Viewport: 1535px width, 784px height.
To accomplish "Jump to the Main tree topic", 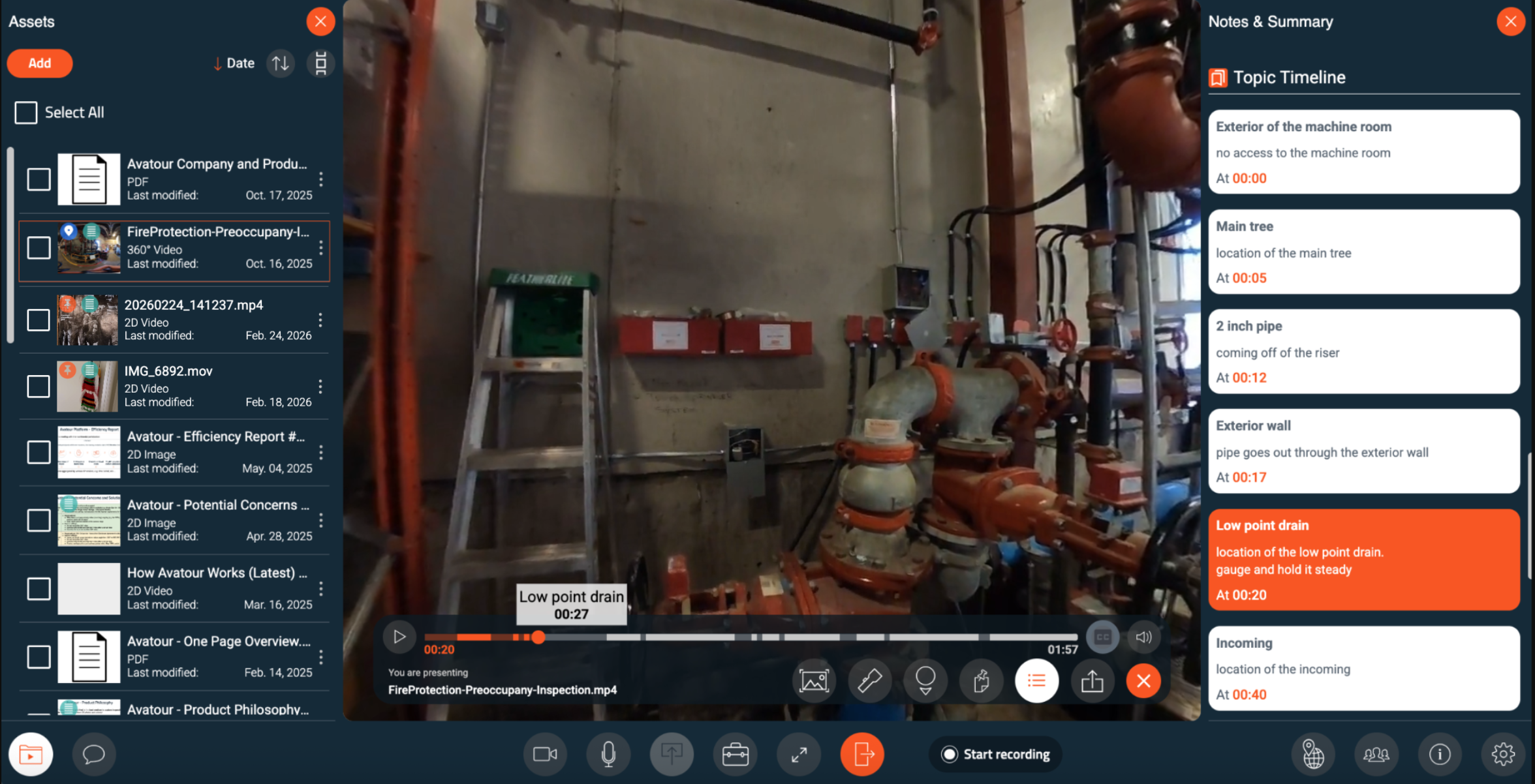I will point(1363,252).
